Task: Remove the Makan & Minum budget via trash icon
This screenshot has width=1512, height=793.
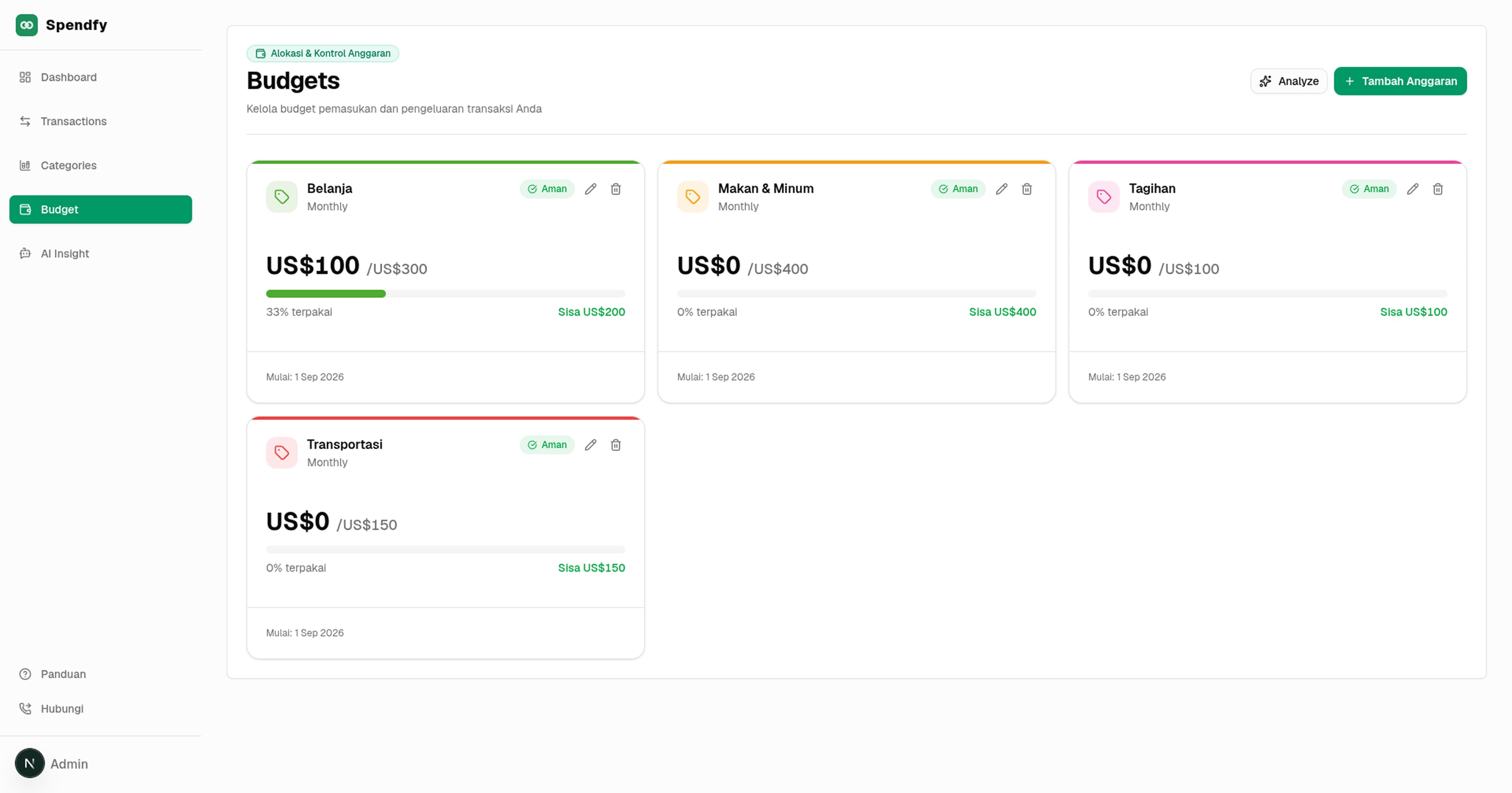Action: tap(1027, 189)
